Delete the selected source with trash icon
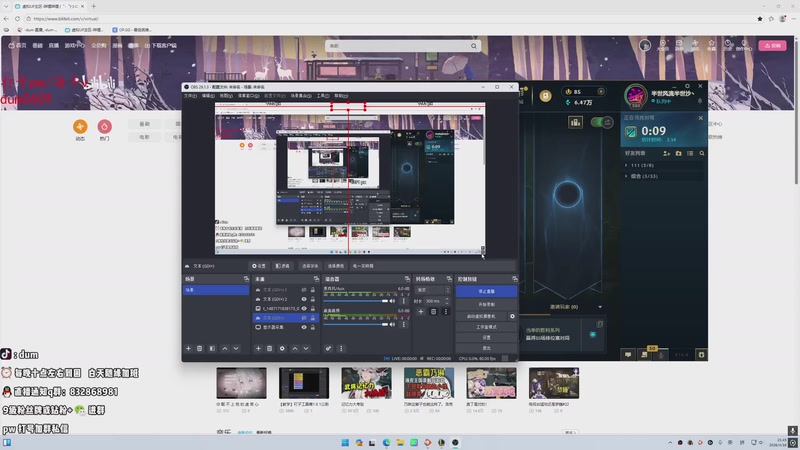The width and height of the screenshot is (800, 450). point(269,348)
